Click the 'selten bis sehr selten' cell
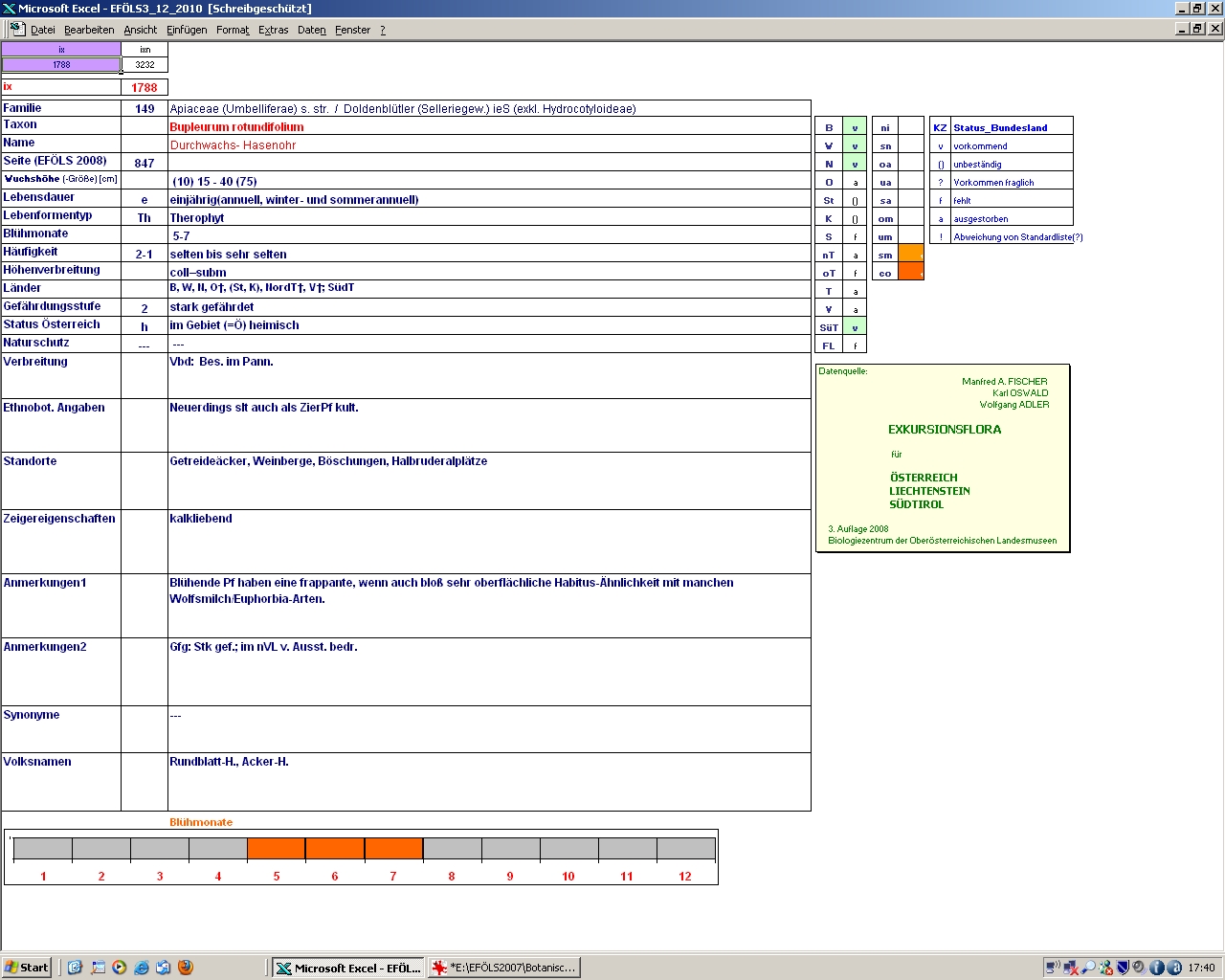 [489, 254]
